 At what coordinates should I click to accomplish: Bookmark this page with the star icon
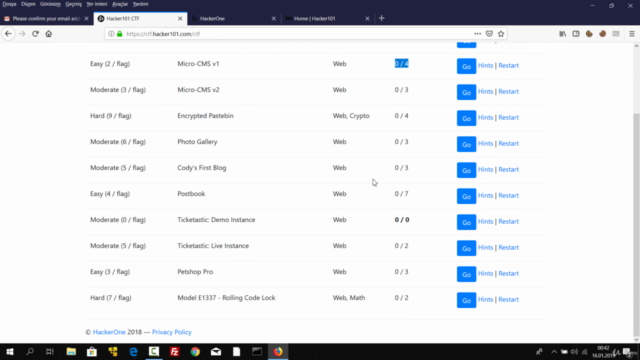[501, 34]
